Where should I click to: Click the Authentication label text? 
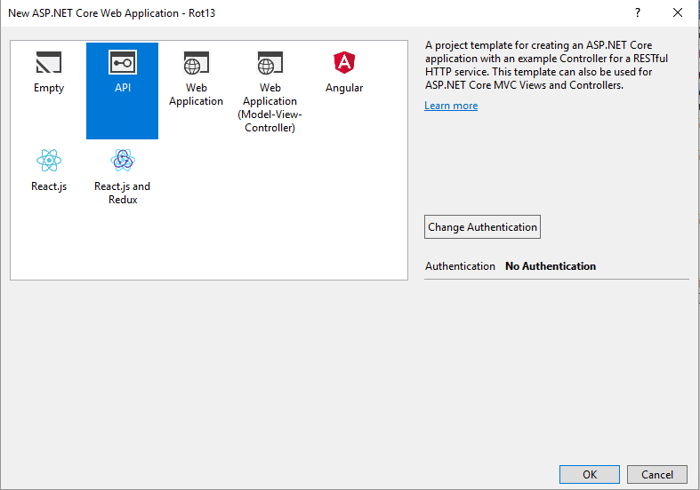[460, 266]
